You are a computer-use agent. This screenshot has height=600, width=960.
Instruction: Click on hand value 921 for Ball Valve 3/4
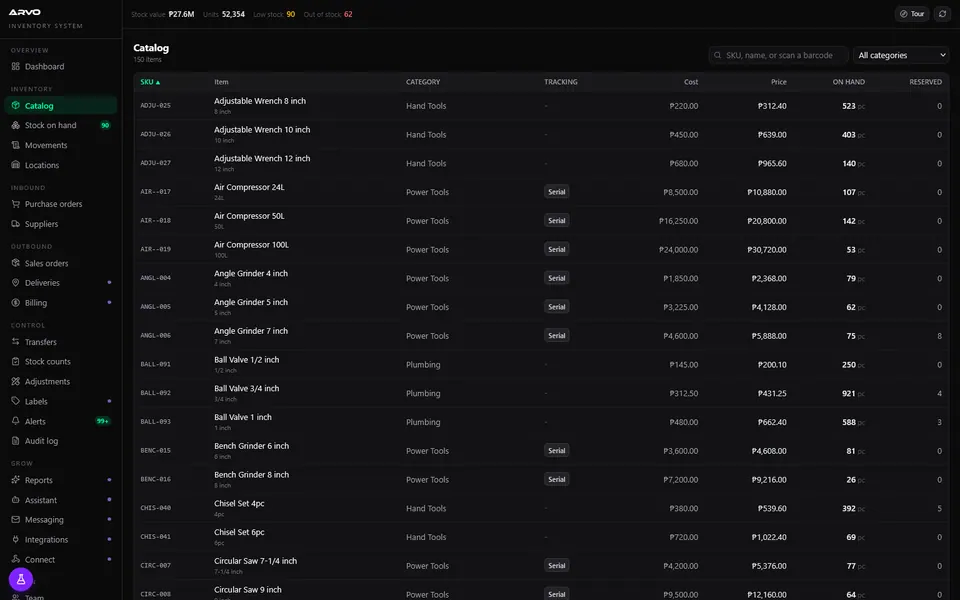[x=849, y=393]
